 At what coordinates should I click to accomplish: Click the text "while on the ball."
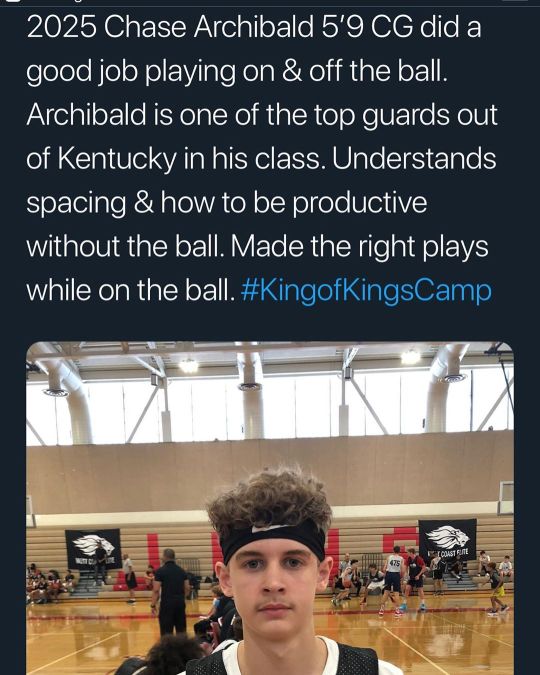[131, 291]
